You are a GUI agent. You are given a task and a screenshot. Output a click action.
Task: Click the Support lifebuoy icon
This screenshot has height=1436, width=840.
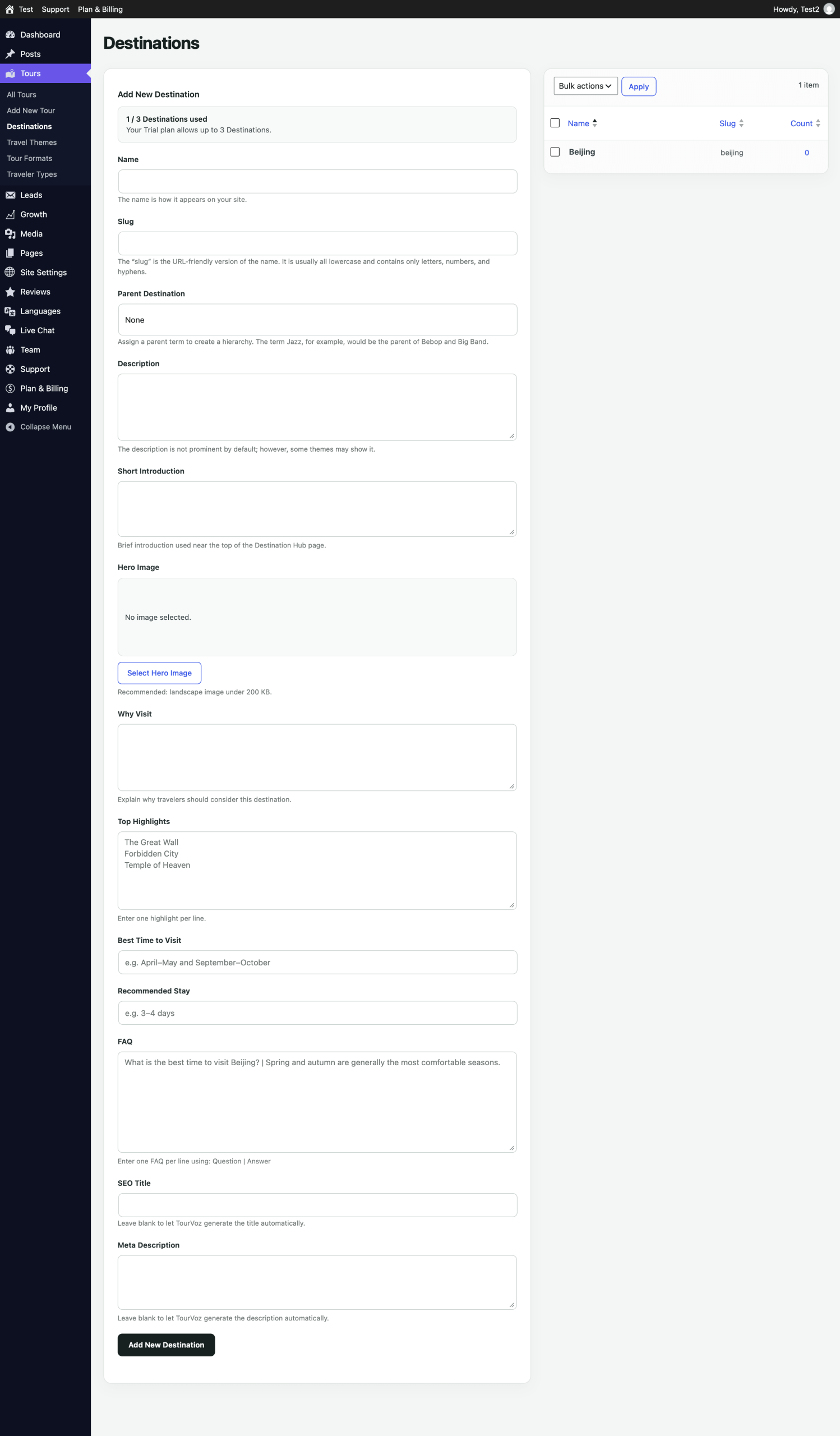[10, 369]
